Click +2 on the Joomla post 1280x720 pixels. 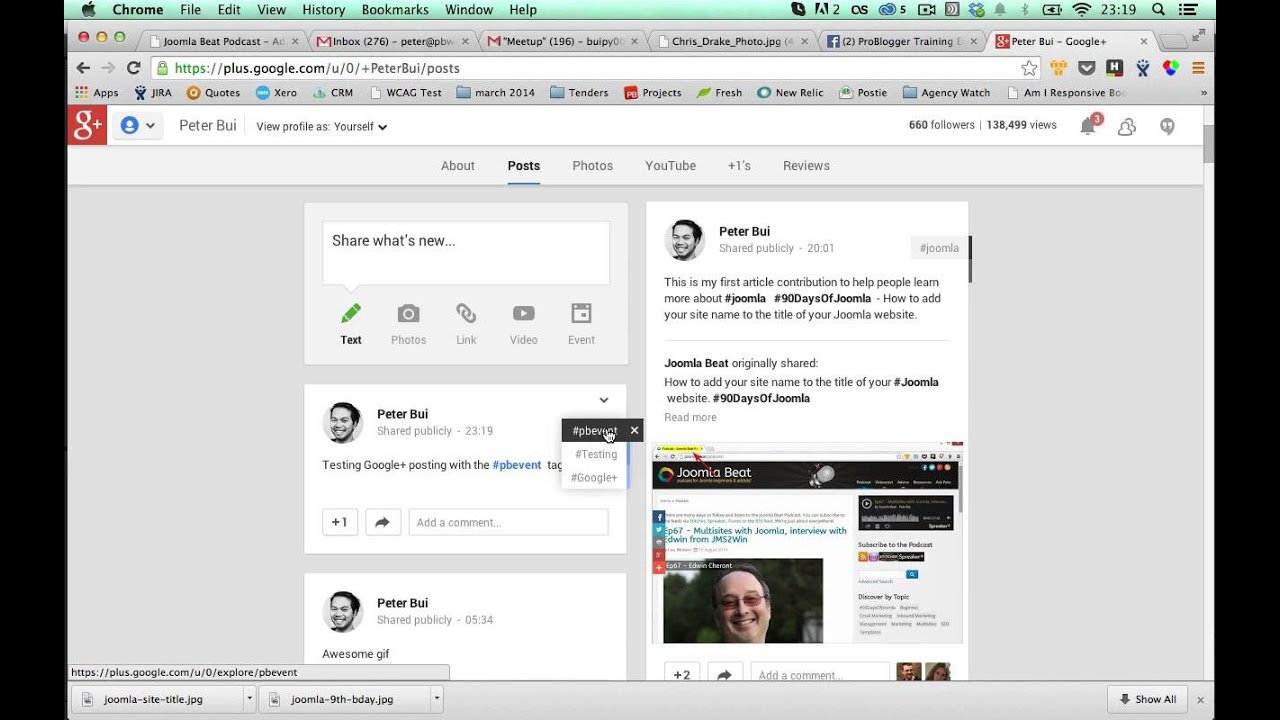tap(681, 675)
